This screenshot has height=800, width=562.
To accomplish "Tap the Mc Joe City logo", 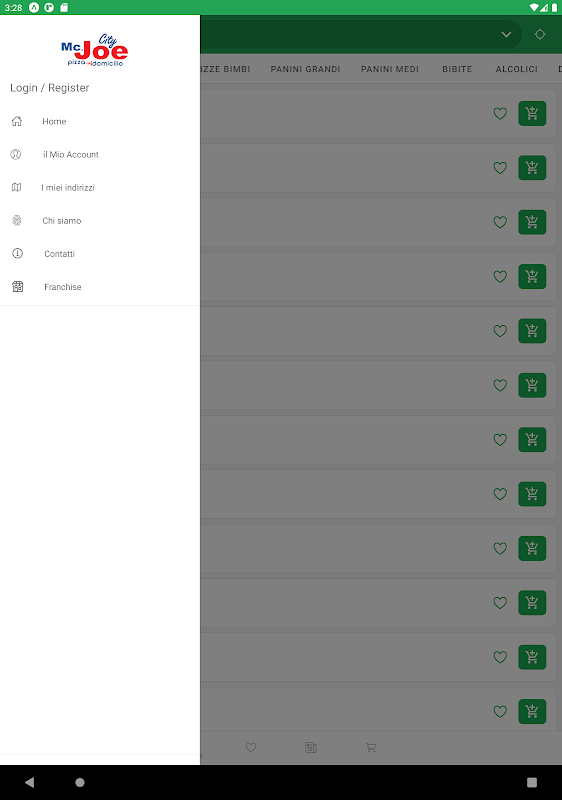I will click(x=94, y=50).
